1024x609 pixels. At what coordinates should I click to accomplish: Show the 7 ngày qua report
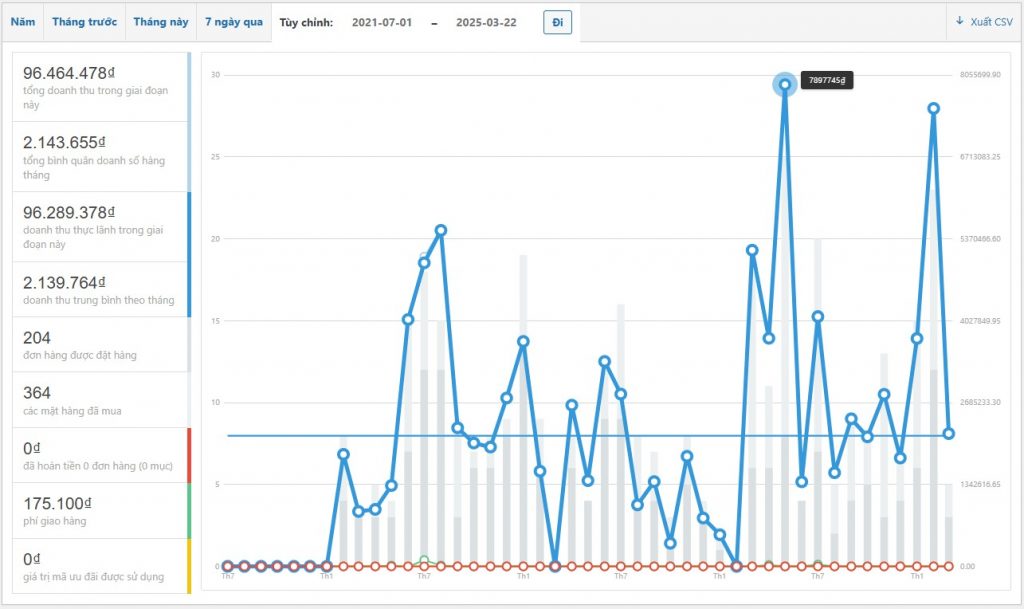(234, 22)
